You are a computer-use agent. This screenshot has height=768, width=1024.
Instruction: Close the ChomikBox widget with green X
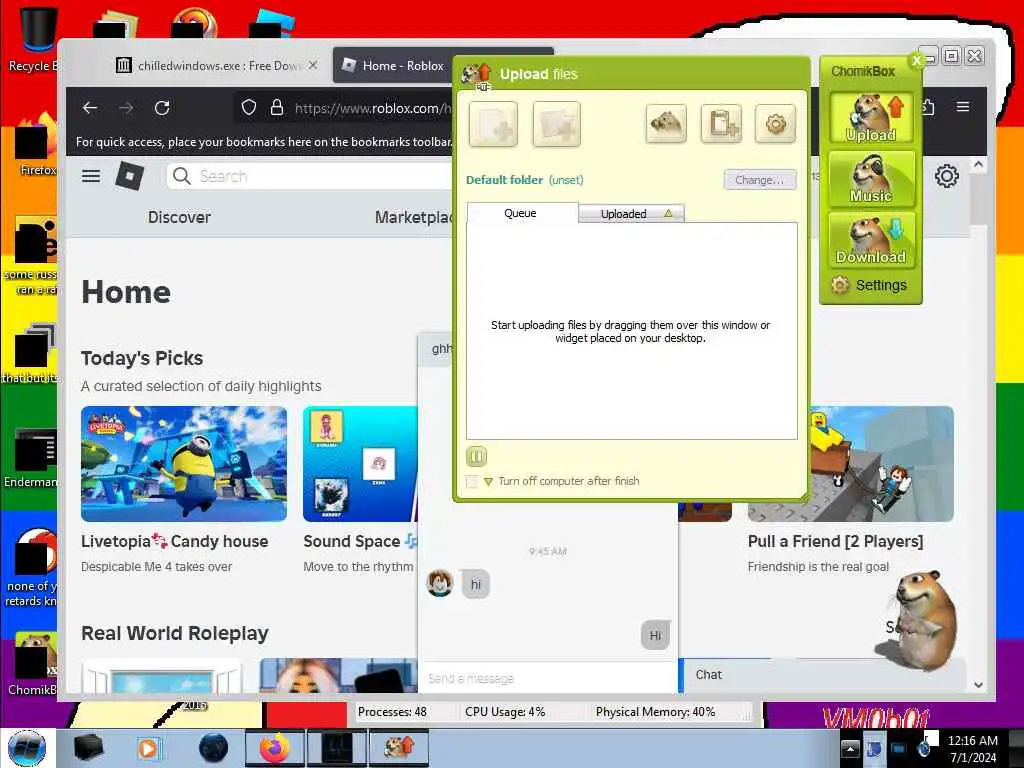(917, 60)
